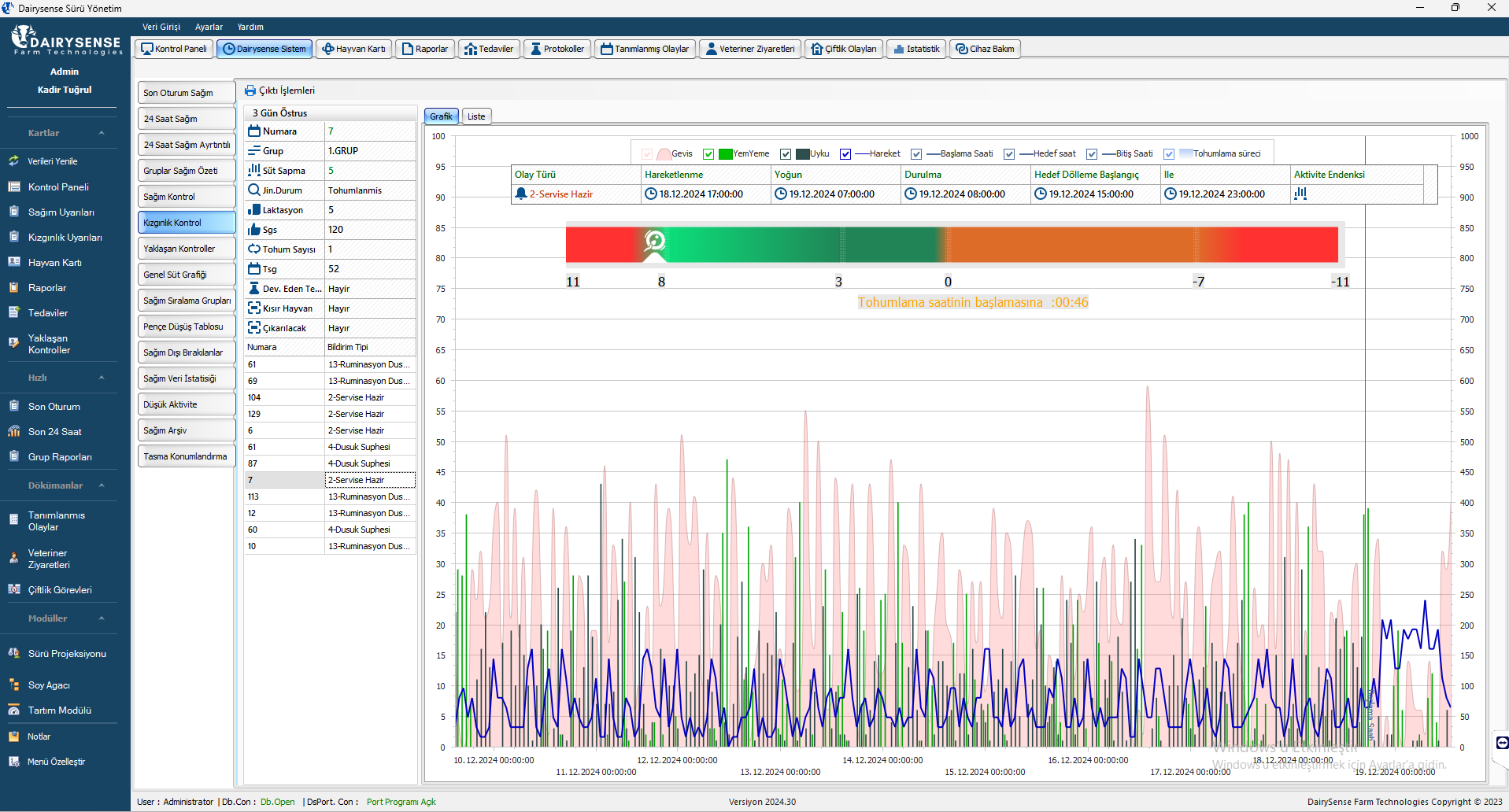Open the 24 Saat Sağım report
The image size is (1509, 812).
tap(187, 119)
